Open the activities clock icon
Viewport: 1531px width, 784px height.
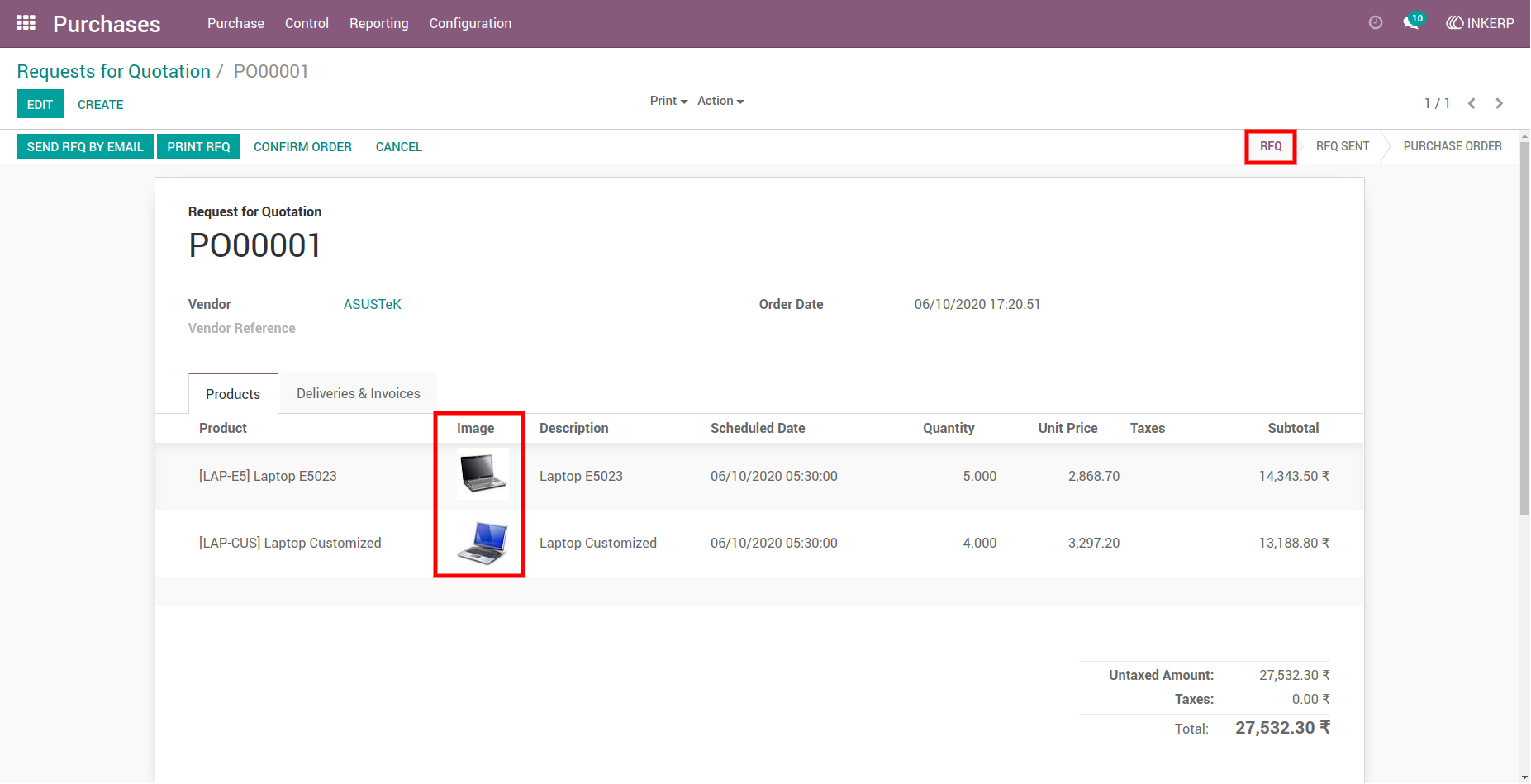pos(1376,23)
